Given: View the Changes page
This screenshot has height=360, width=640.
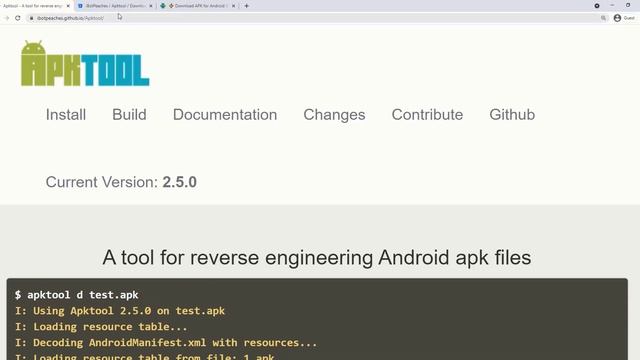Looking at the screenshot, I should (x=334, y=115).
